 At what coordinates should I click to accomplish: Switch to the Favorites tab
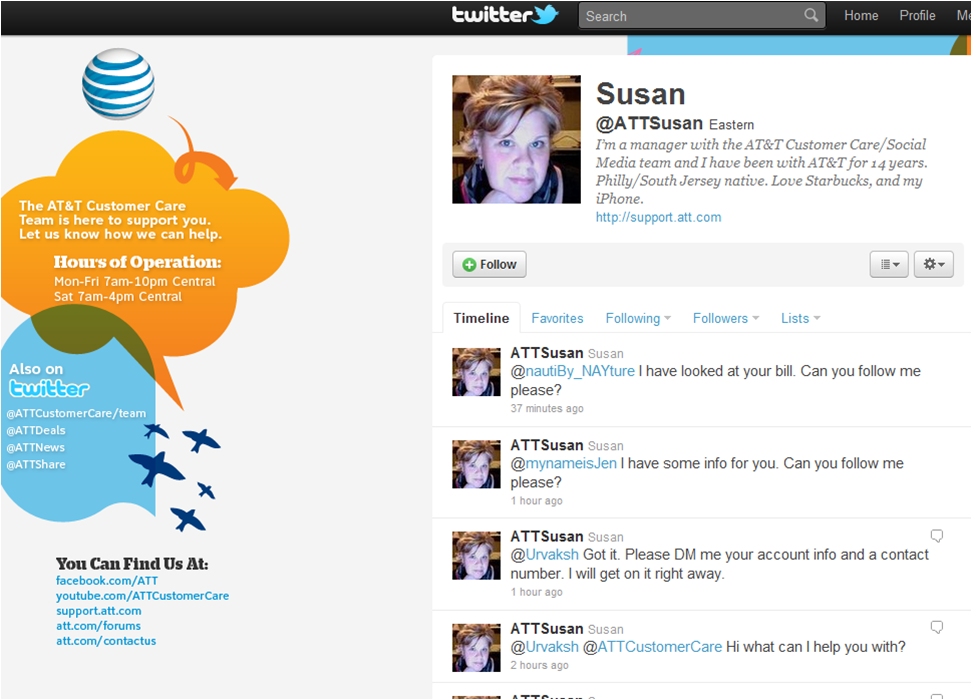coord(557,318)
